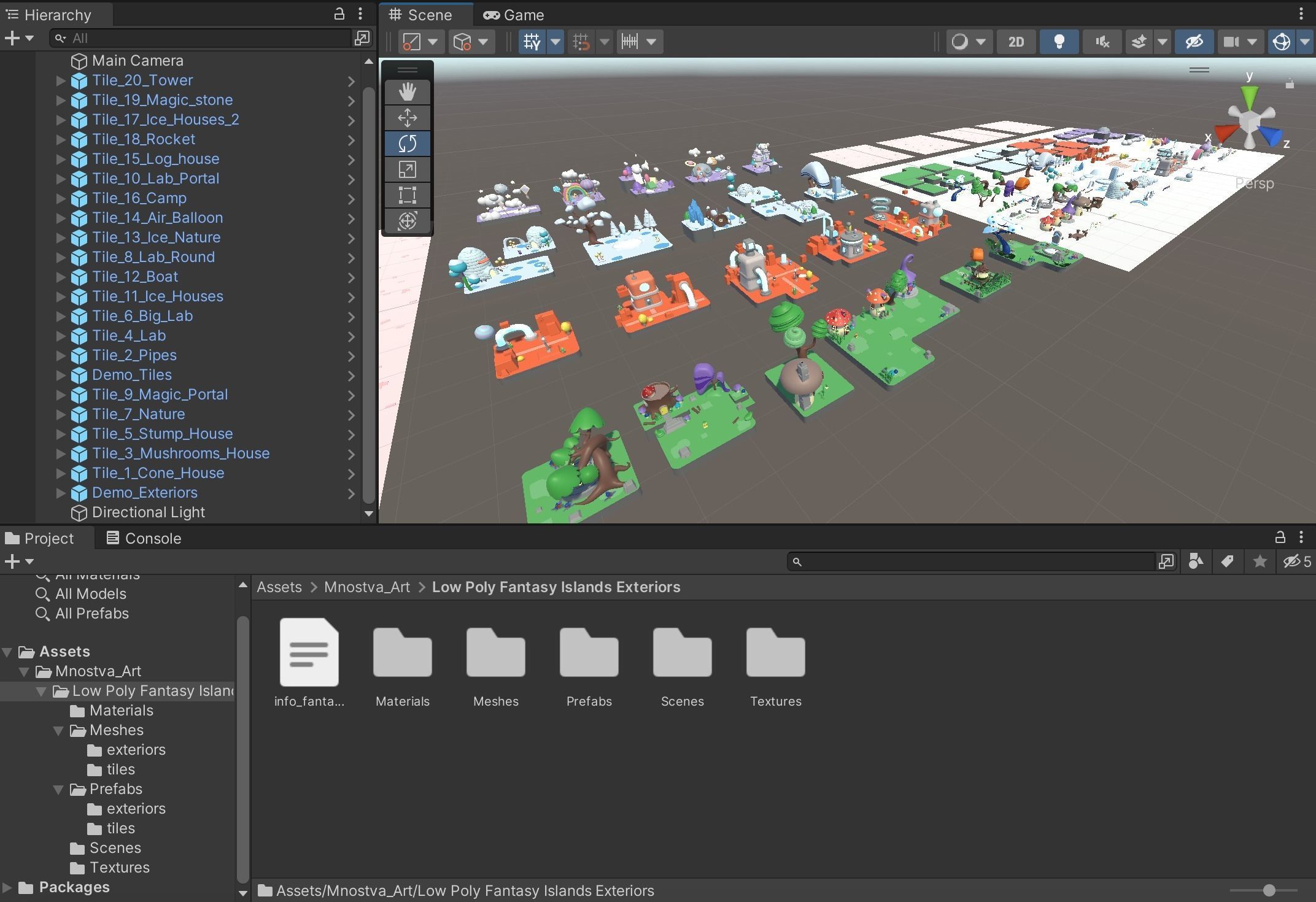Click Mnostva_Art in the breadcrumb path

[x=366, y=587]
